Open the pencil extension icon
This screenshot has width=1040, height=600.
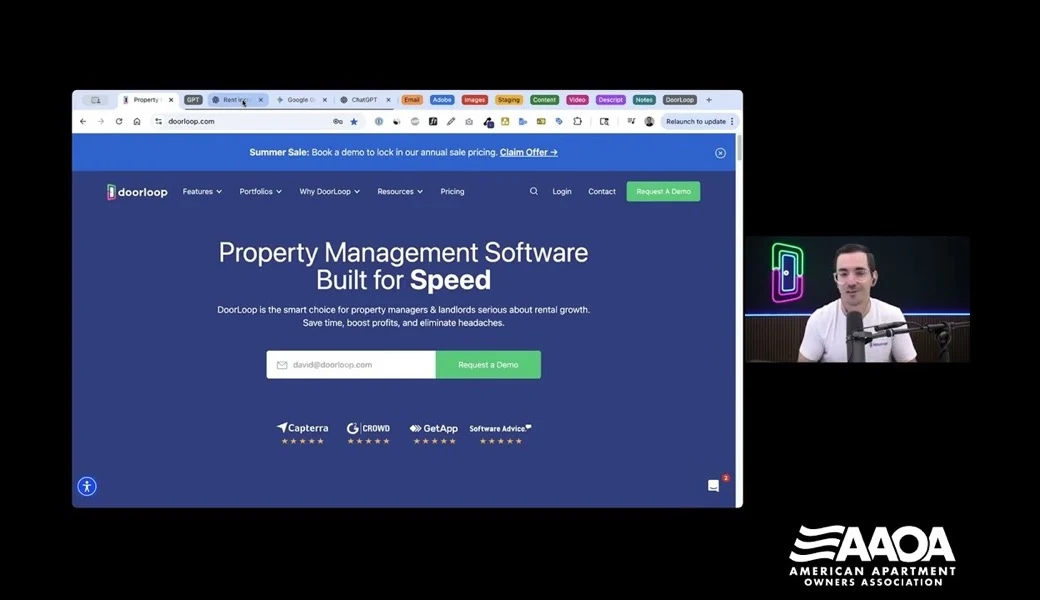451,121
